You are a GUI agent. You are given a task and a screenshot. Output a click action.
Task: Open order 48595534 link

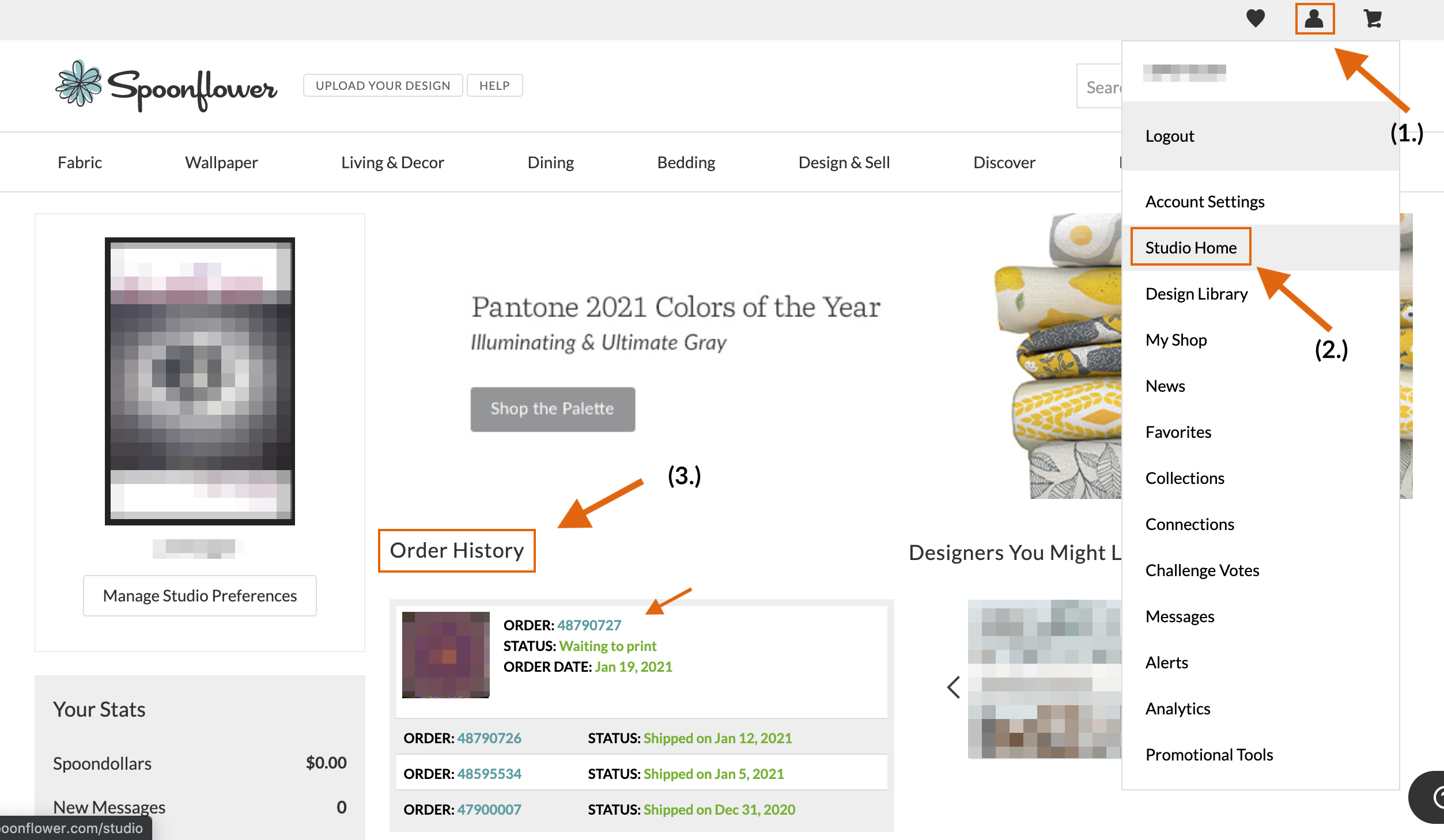489,774
